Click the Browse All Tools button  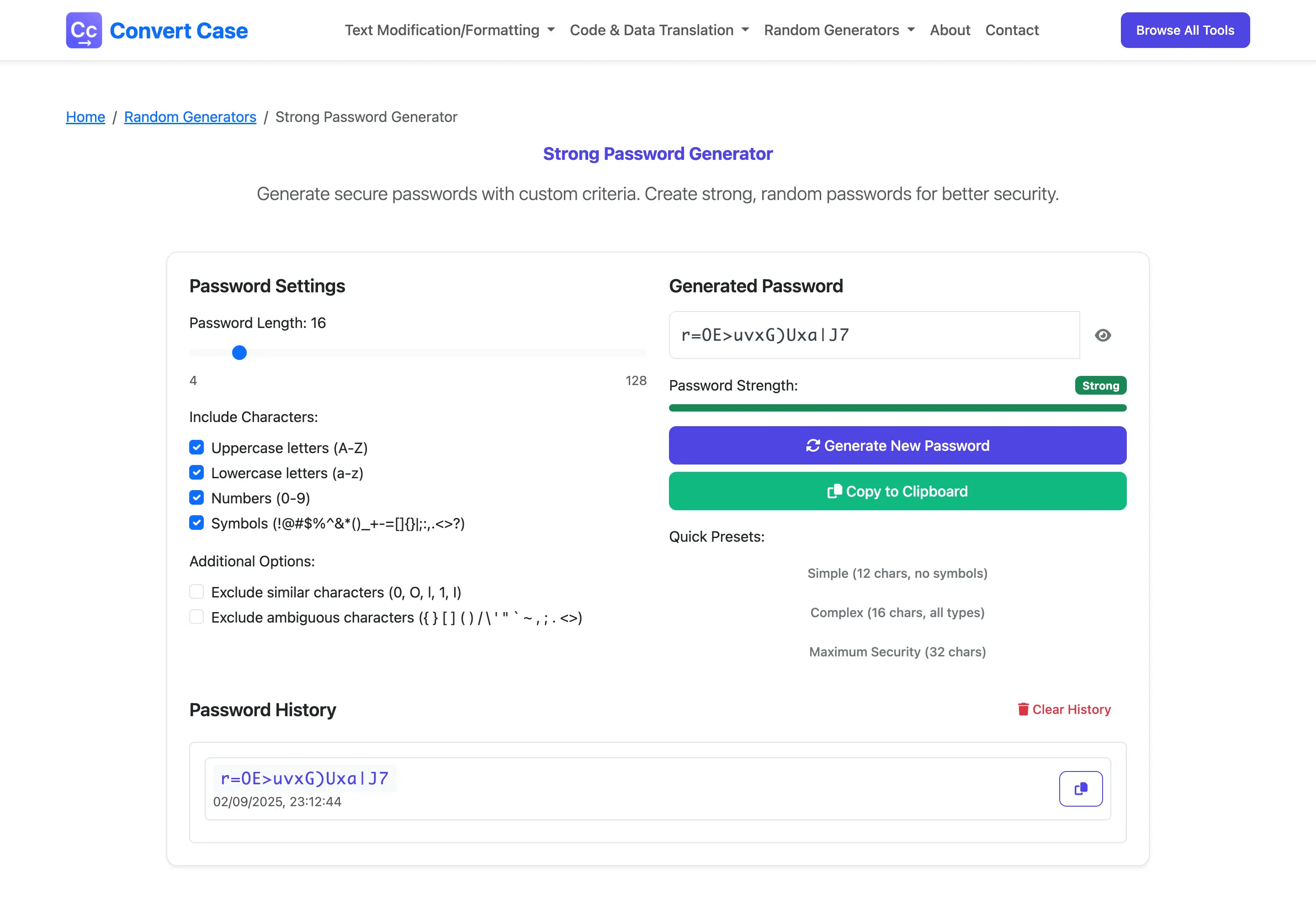point(1184,31)
